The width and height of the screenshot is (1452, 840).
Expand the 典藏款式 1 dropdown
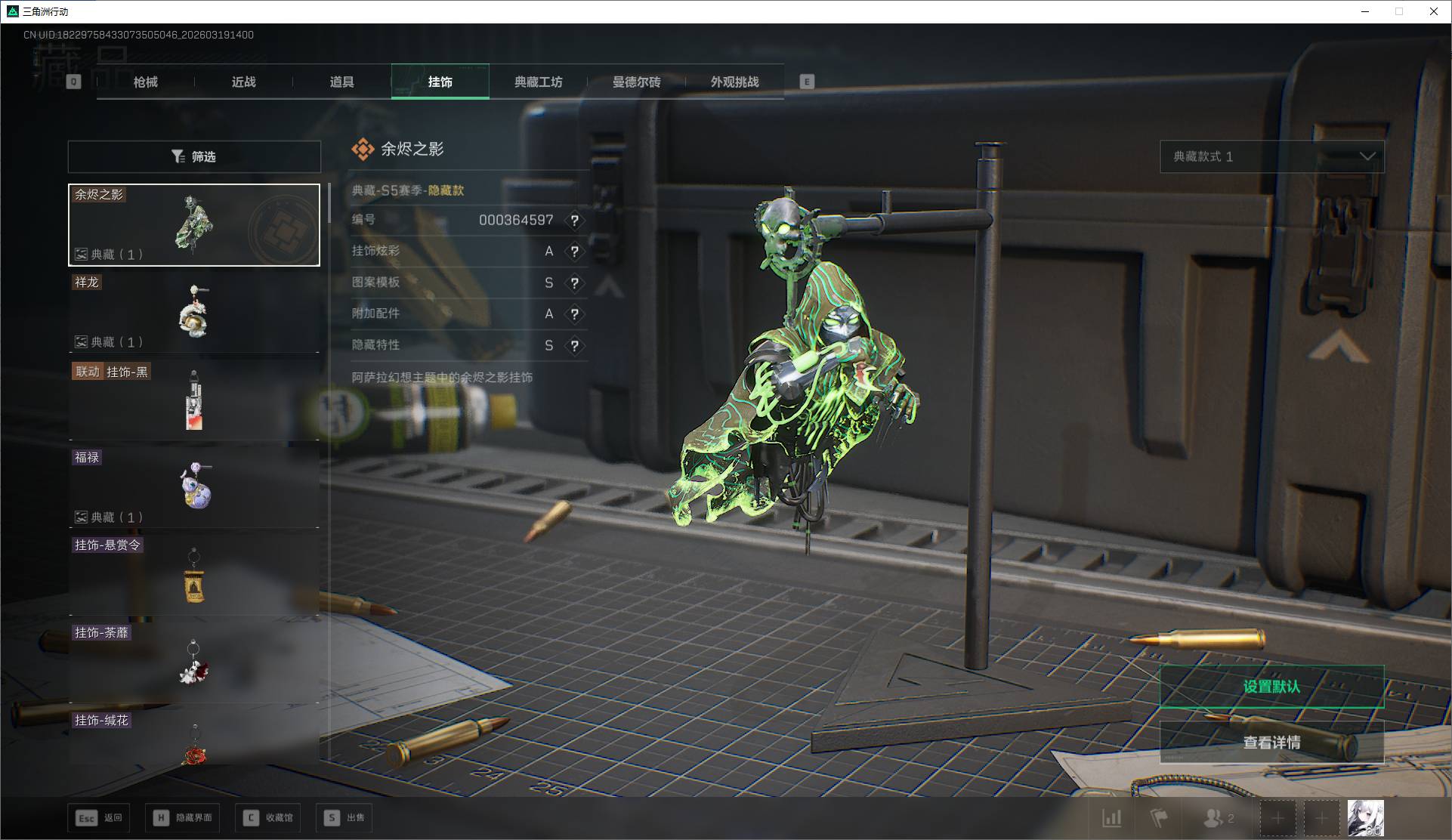point(1272,156)
